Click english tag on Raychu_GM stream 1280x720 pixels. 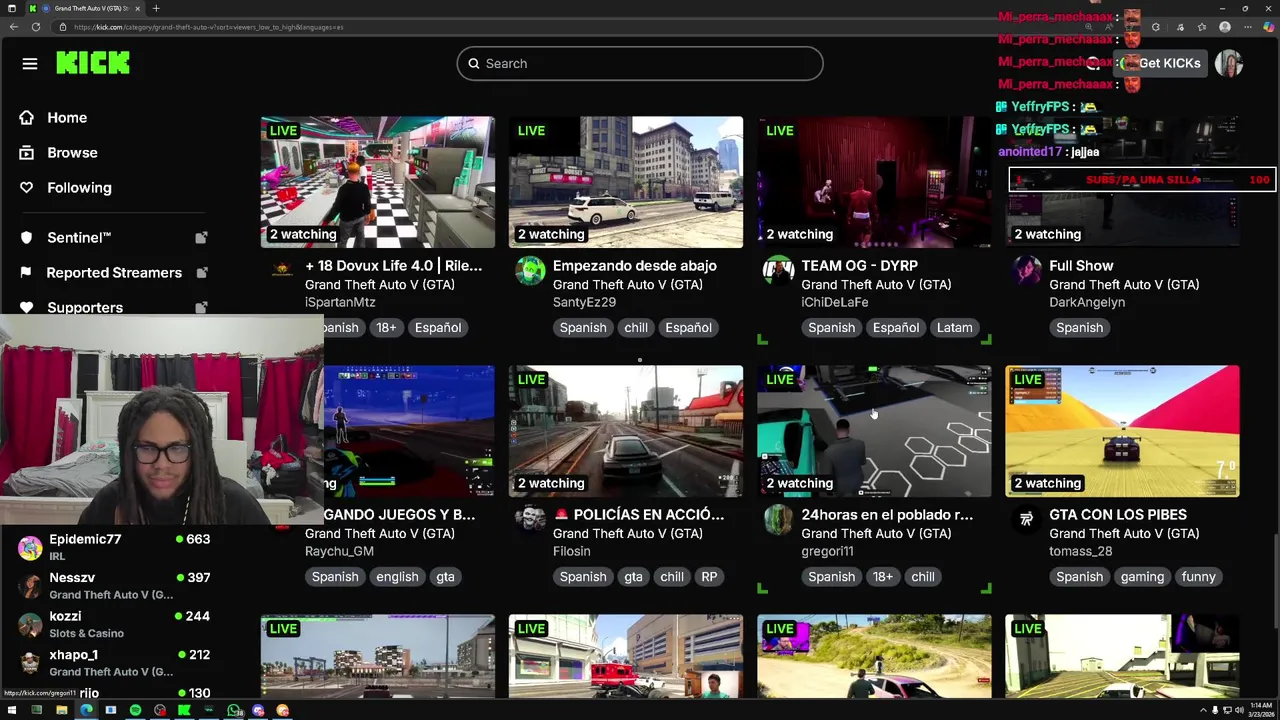397,576
